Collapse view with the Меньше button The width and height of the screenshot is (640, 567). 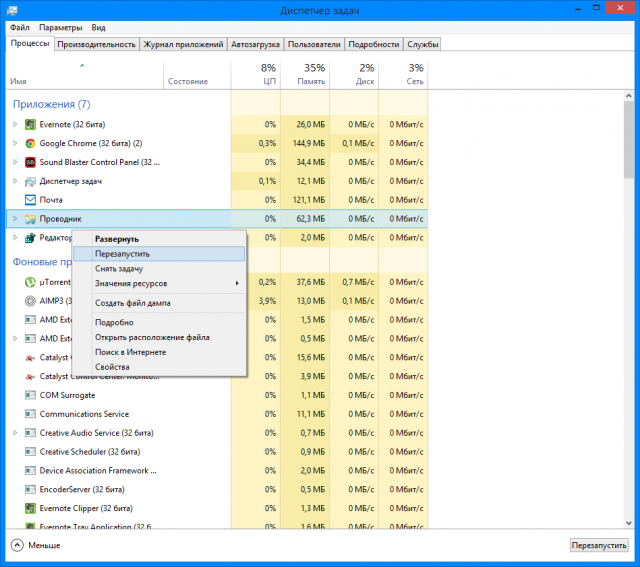point(36,545)
